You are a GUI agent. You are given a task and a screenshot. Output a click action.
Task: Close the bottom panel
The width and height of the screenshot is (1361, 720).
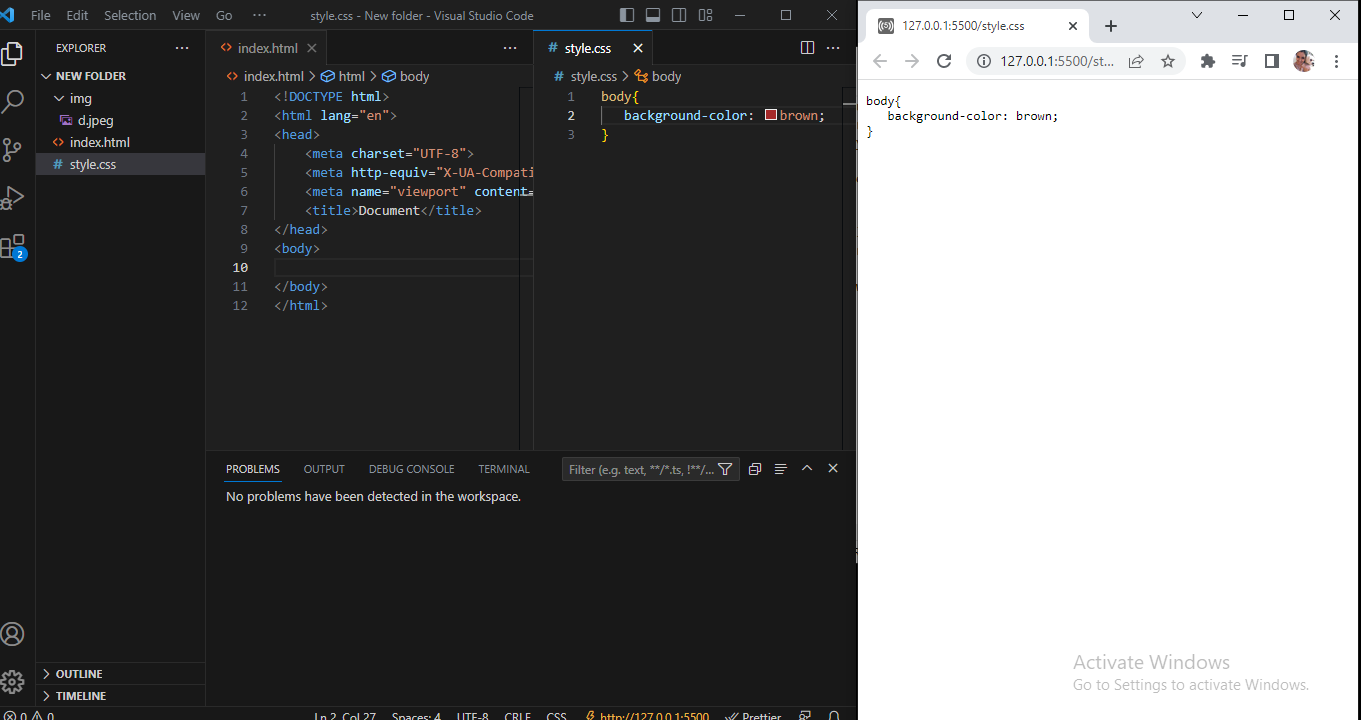[x=833, y=468]
